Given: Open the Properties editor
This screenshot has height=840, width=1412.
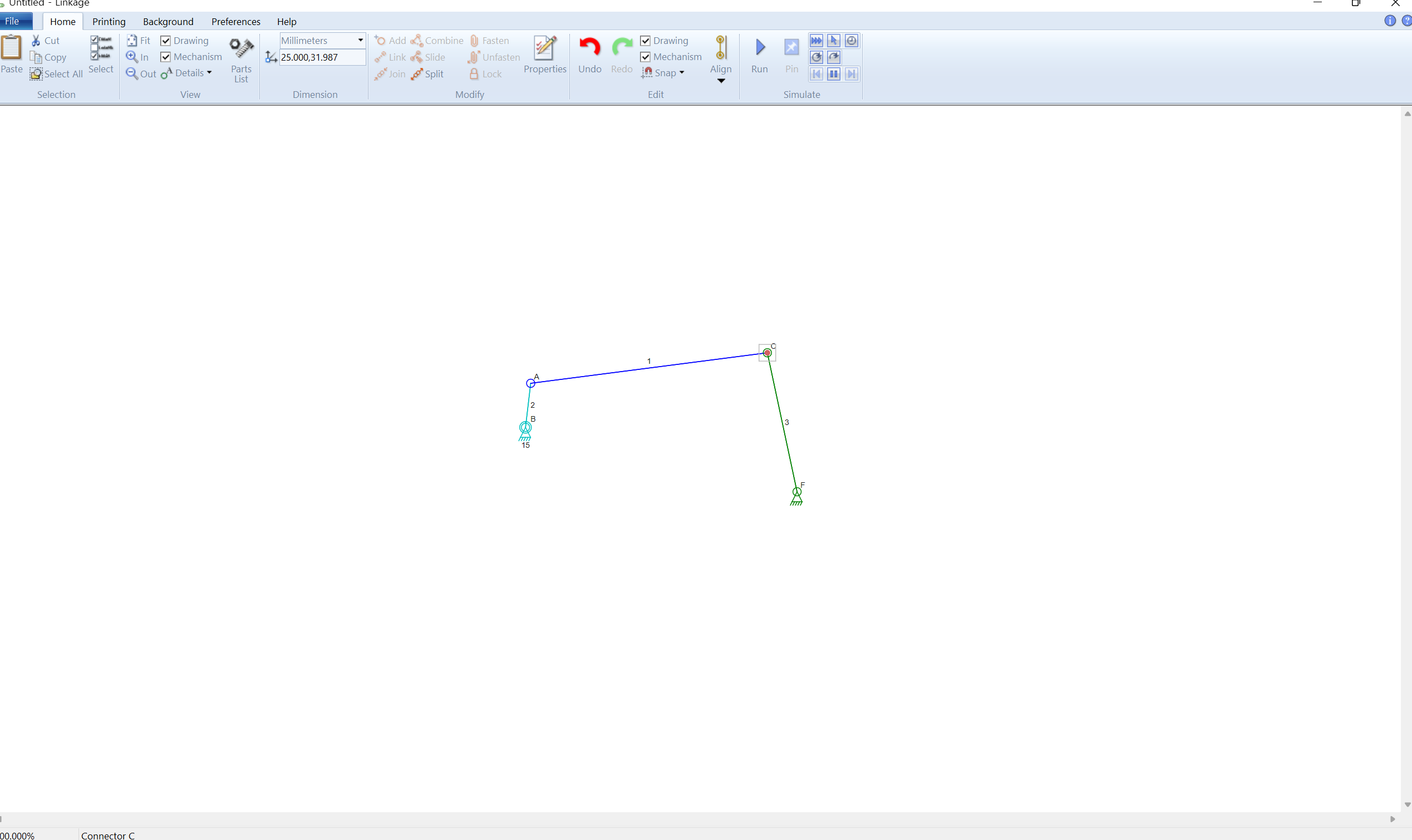Looking at the screenshot, I should click(545, 55).
